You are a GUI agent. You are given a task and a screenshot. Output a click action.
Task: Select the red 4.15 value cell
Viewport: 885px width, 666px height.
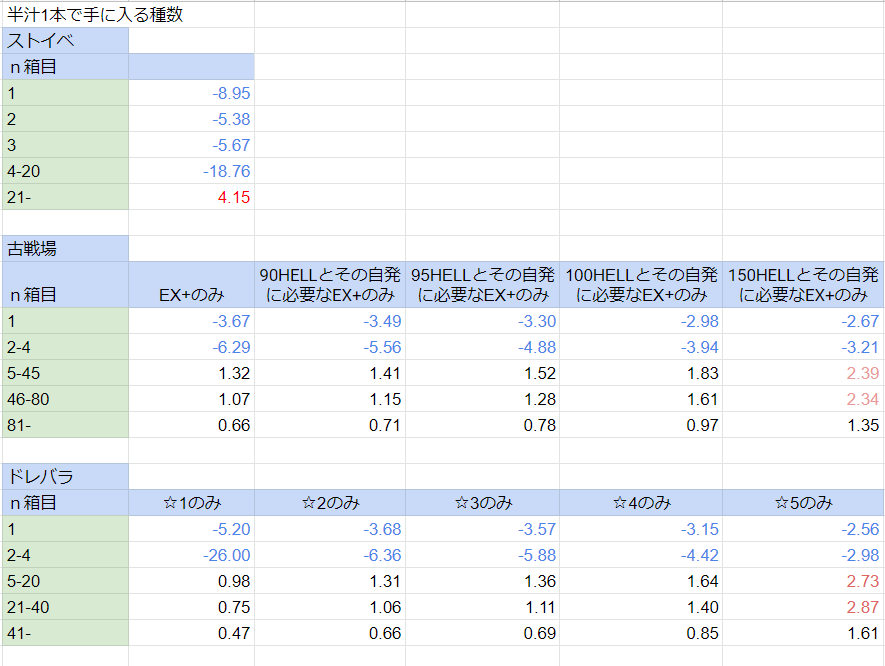tap(191, 196)
